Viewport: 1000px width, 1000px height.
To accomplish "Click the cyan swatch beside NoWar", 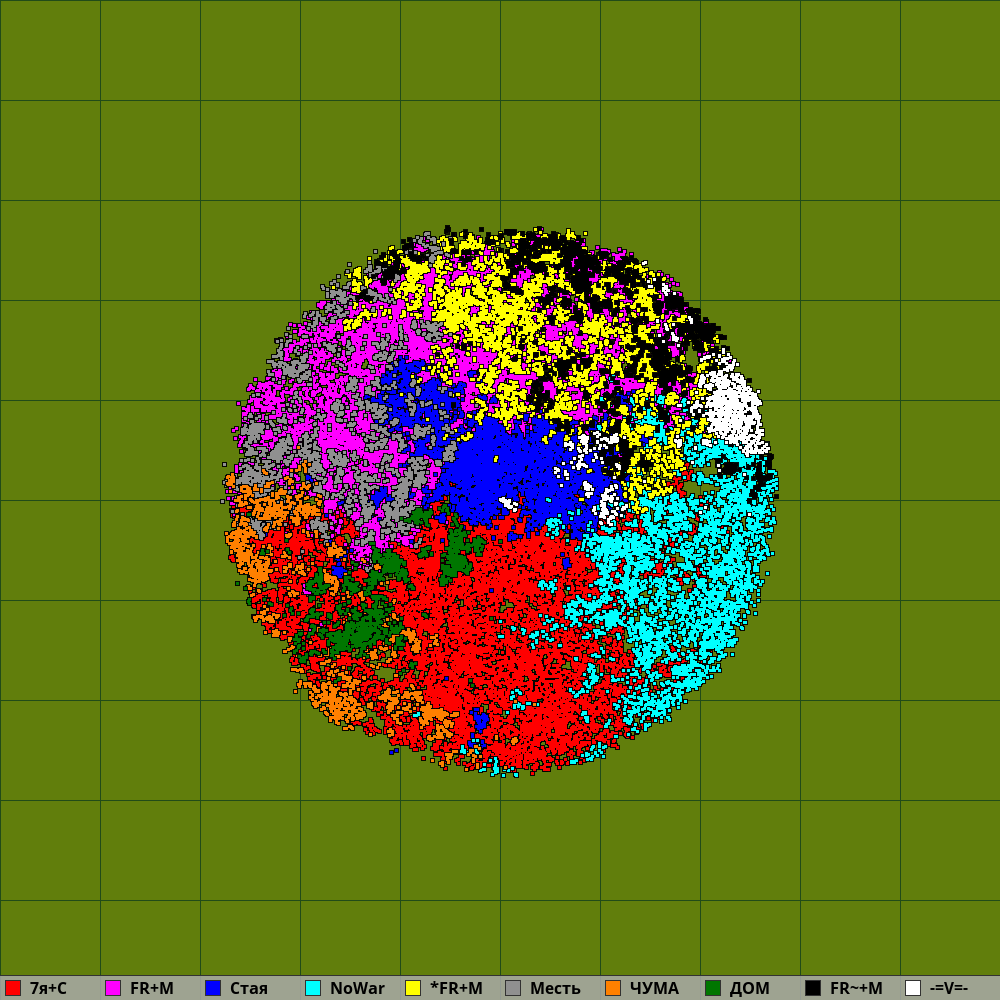I will click(x=313, y=988).
